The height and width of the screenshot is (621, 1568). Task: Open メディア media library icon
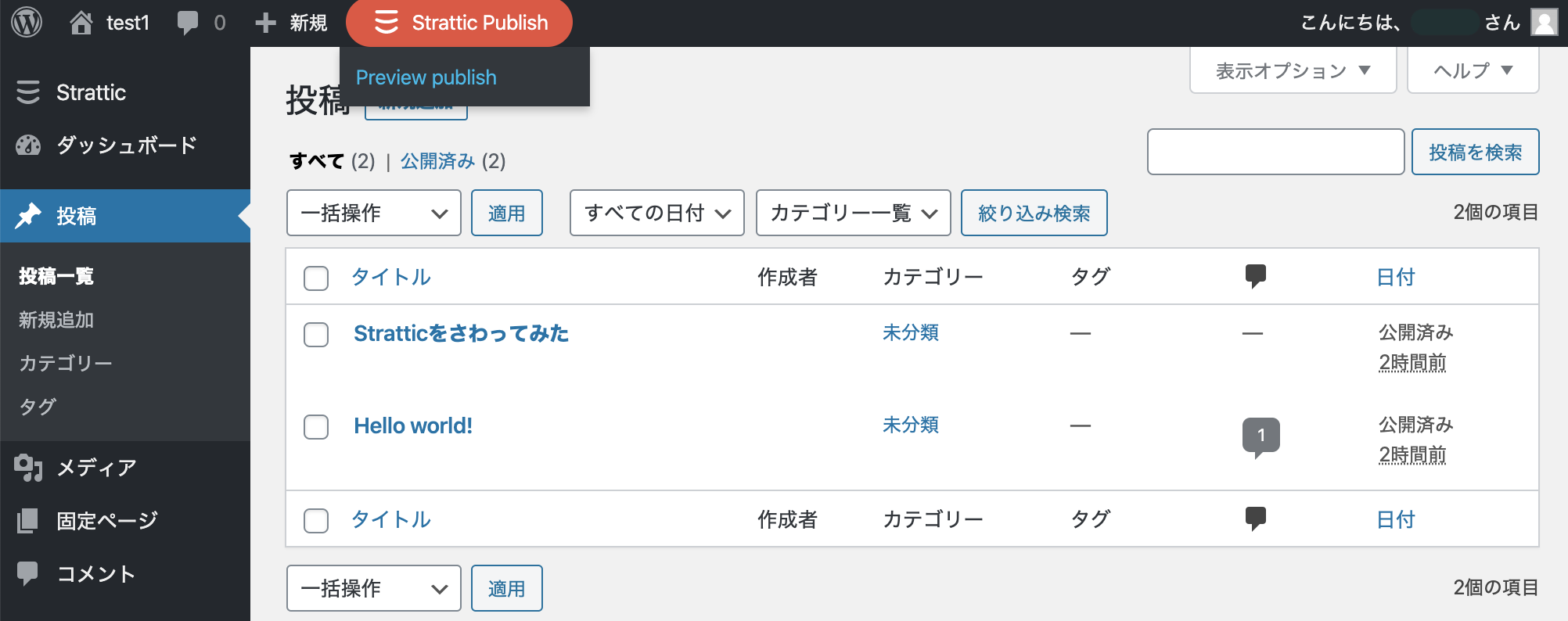click(x=28, y=468)
